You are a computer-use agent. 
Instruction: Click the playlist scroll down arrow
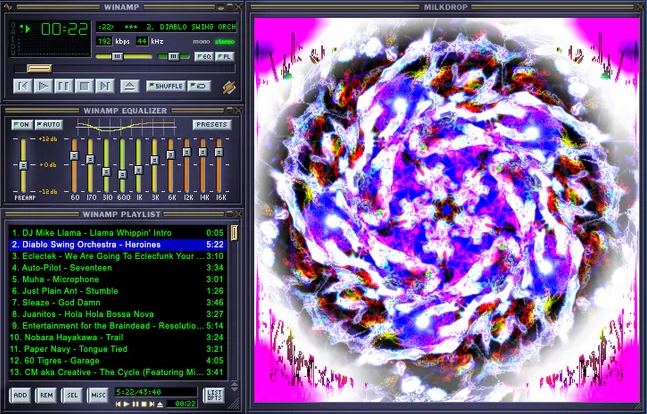click(234, 389)
